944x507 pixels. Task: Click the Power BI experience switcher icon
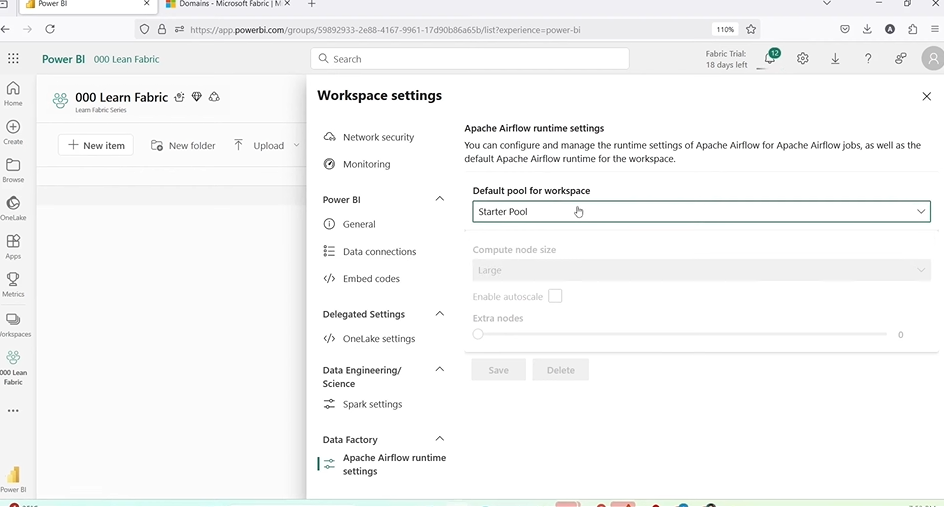pyautogui.click(x=13, y=478)
